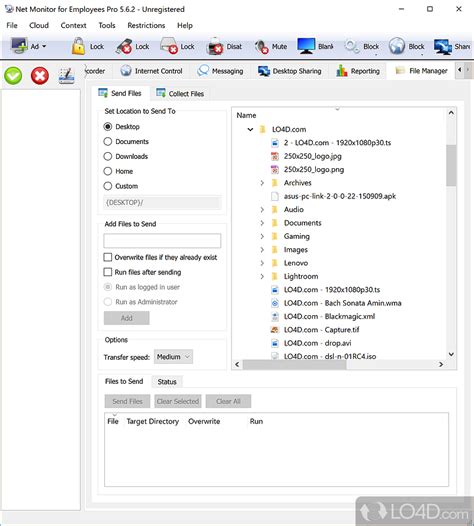
Task: Select the Documents location radio button
Action: coord(108,142)
